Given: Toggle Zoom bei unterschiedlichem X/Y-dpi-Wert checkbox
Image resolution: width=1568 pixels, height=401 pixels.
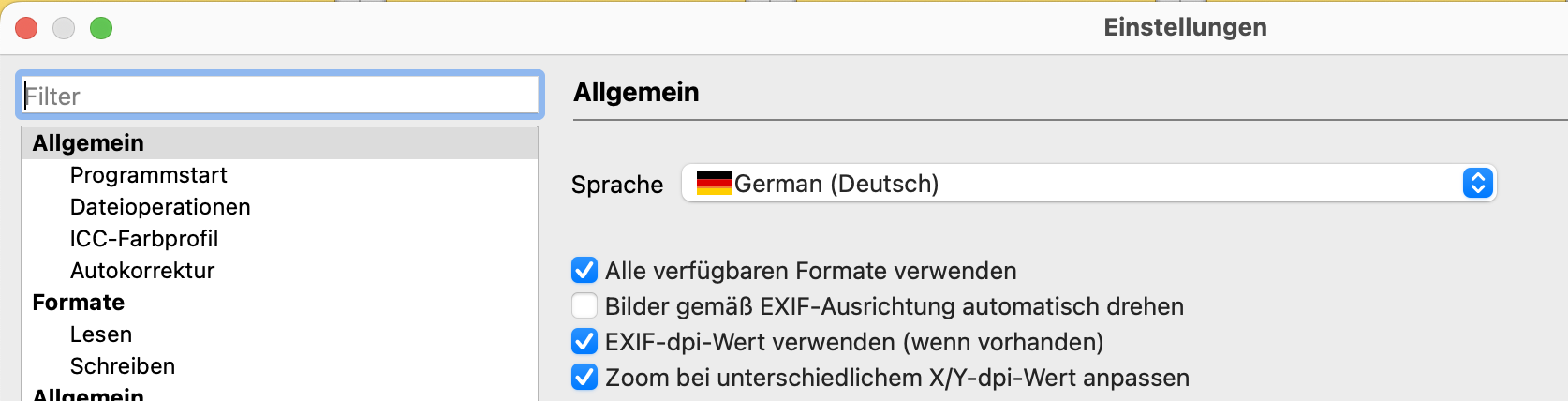Looking at the screenshot, I should tap(584, 378).
